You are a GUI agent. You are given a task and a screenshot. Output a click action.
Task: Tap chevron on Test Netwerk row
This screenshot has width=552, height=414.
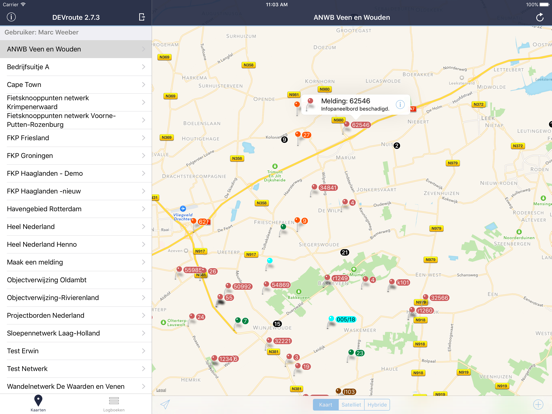click(144, 369)
